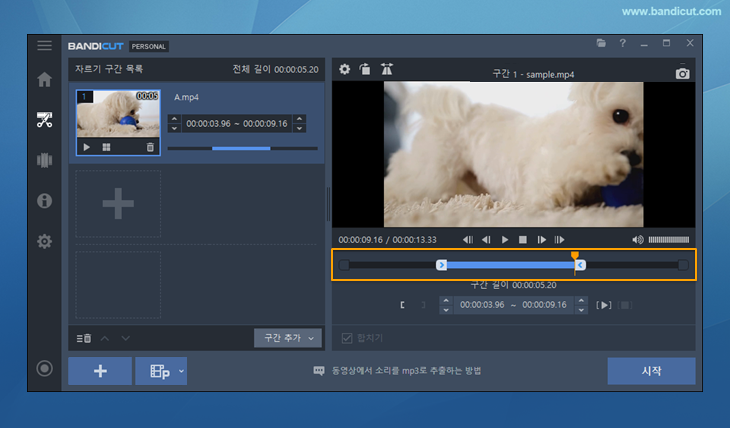The height and width of the screenshot is (428, 730).
Task: Adjust the volume level bar
Action: (x=669, y=240)
